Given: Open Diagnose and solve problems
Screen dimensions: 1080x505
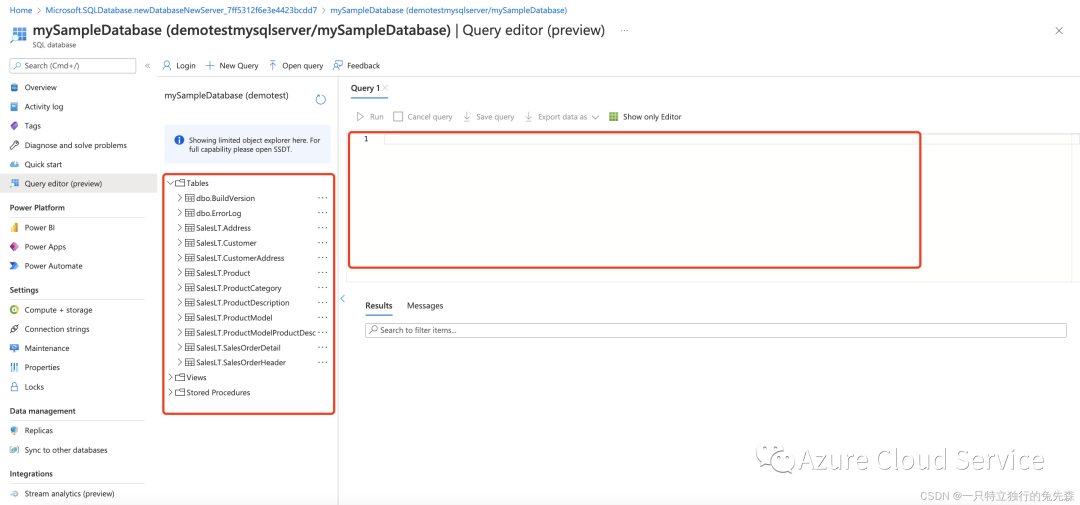Looking at the screenshot, I should (x=75, y=145).
